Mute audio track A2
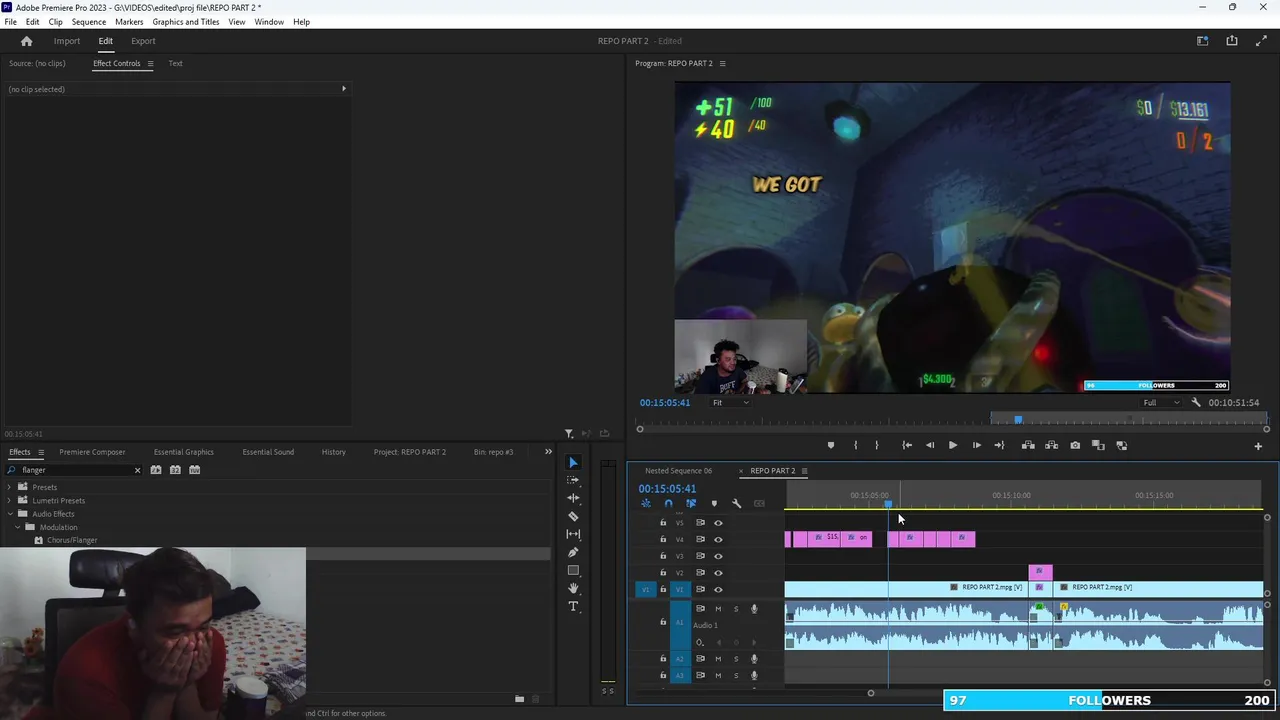The width and height of the screenshot is (1280, 720). [717, 658]
